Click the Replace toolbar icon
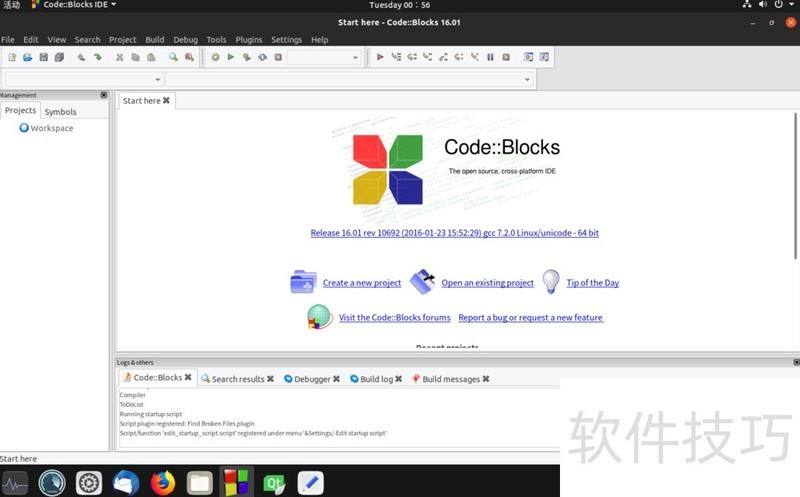 189,57
